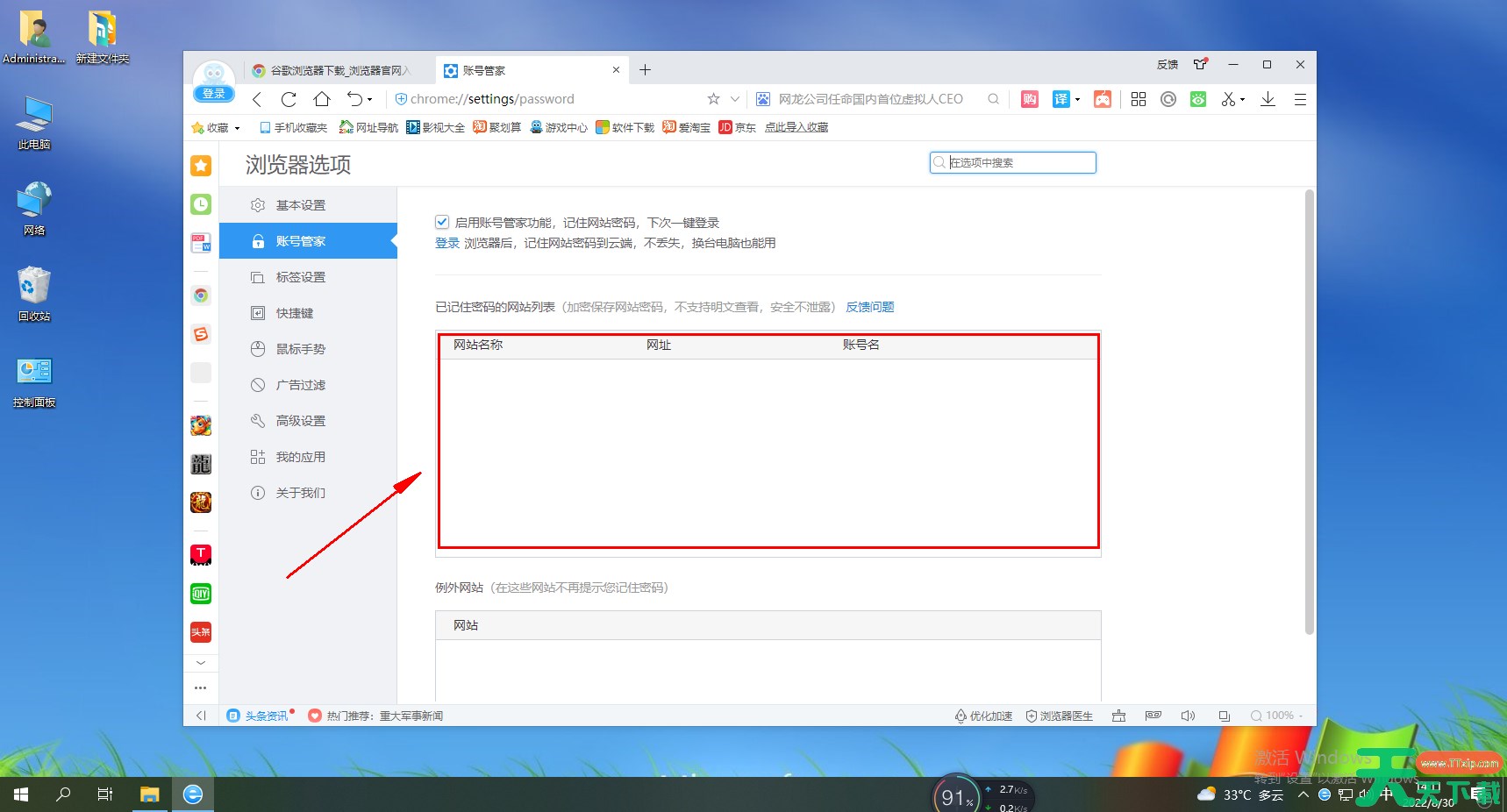Bookmark page using the star icon
This screenshot has height=812, width=1507.
click(713, 99)
